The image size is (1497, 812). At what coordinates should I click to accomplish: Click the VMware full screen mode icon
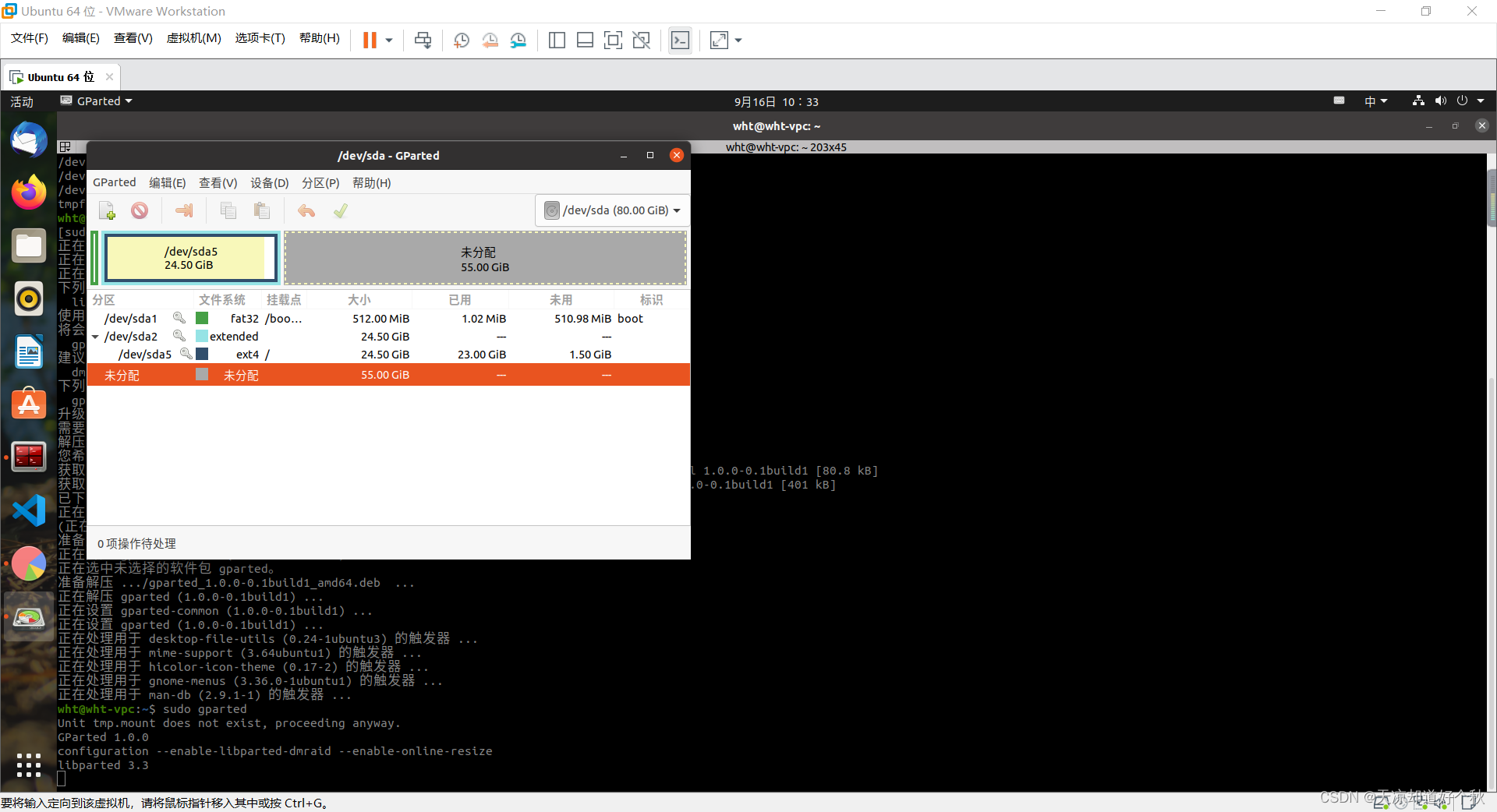[x=614, y=40]
